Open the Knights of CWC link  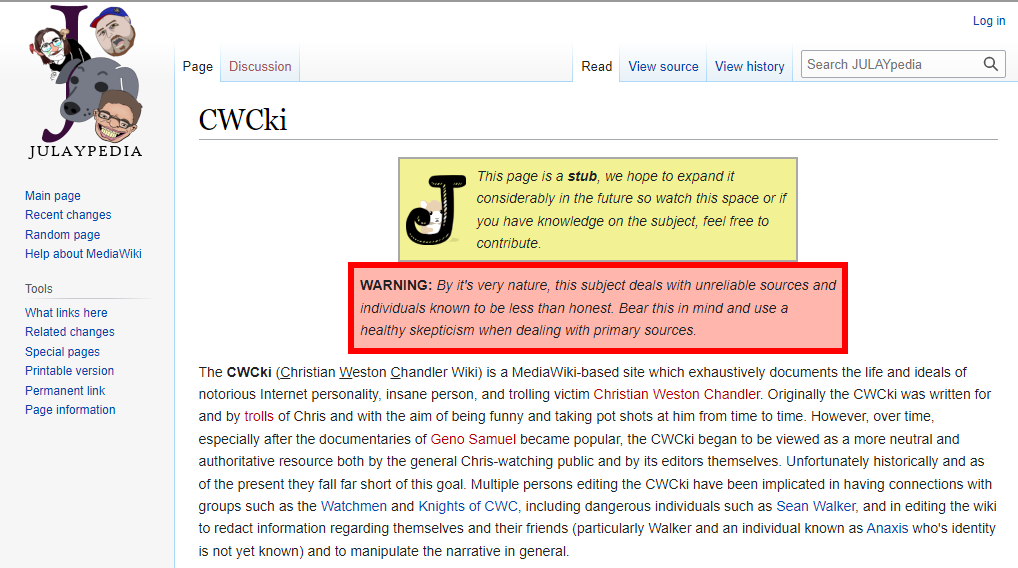(463, 507)
